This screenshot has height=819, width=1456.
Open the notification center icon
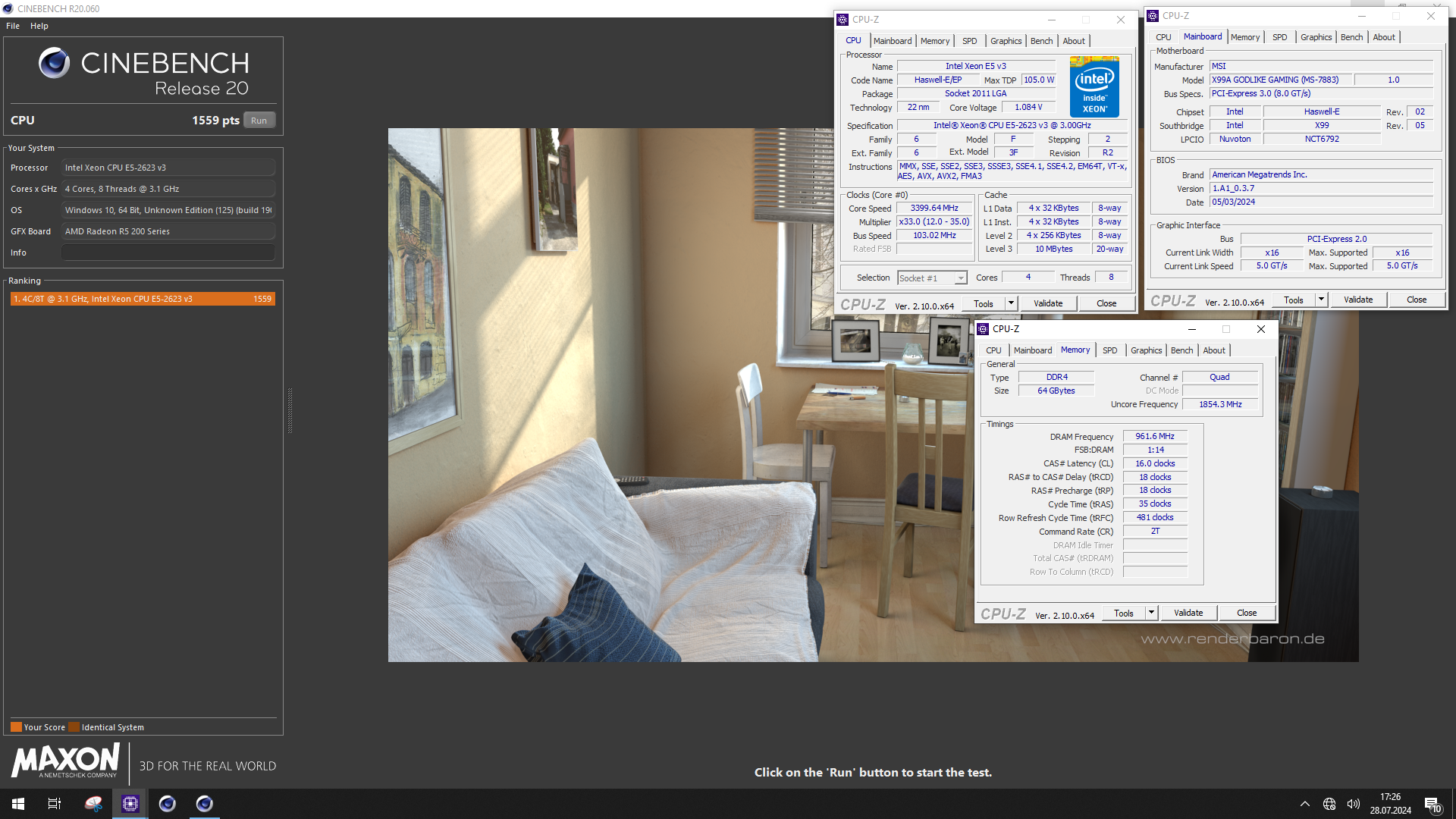point(1432,805)
